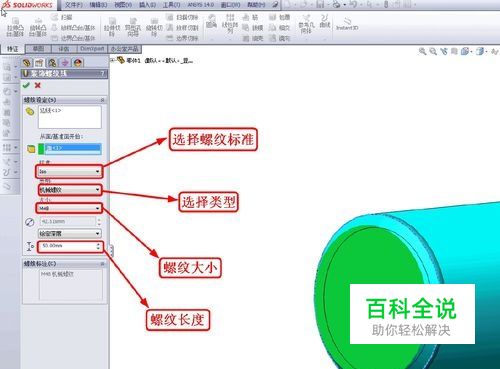Select the Swept Boss (扫描) tool

(x=63, y=17)
